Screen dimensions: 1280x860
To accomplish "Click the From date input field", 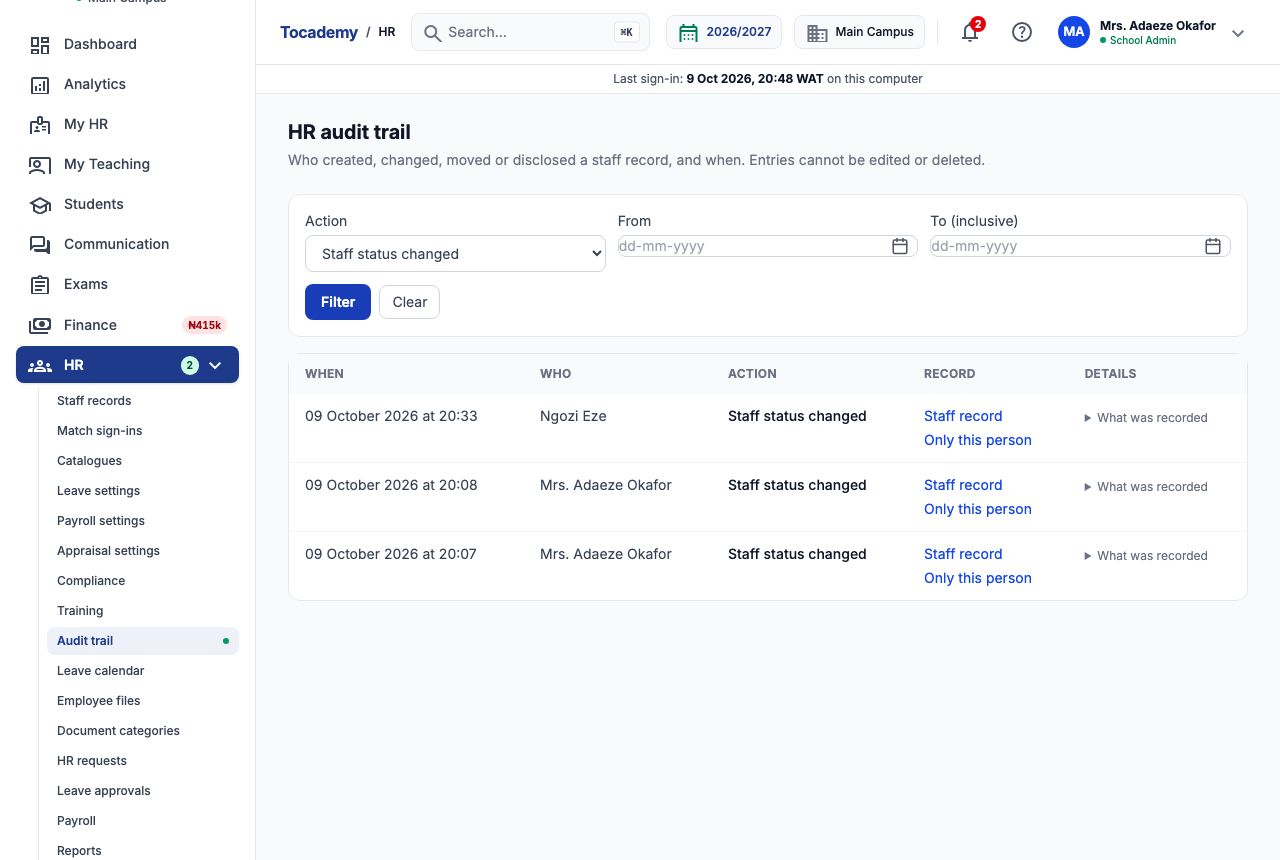I will (768, 246).
